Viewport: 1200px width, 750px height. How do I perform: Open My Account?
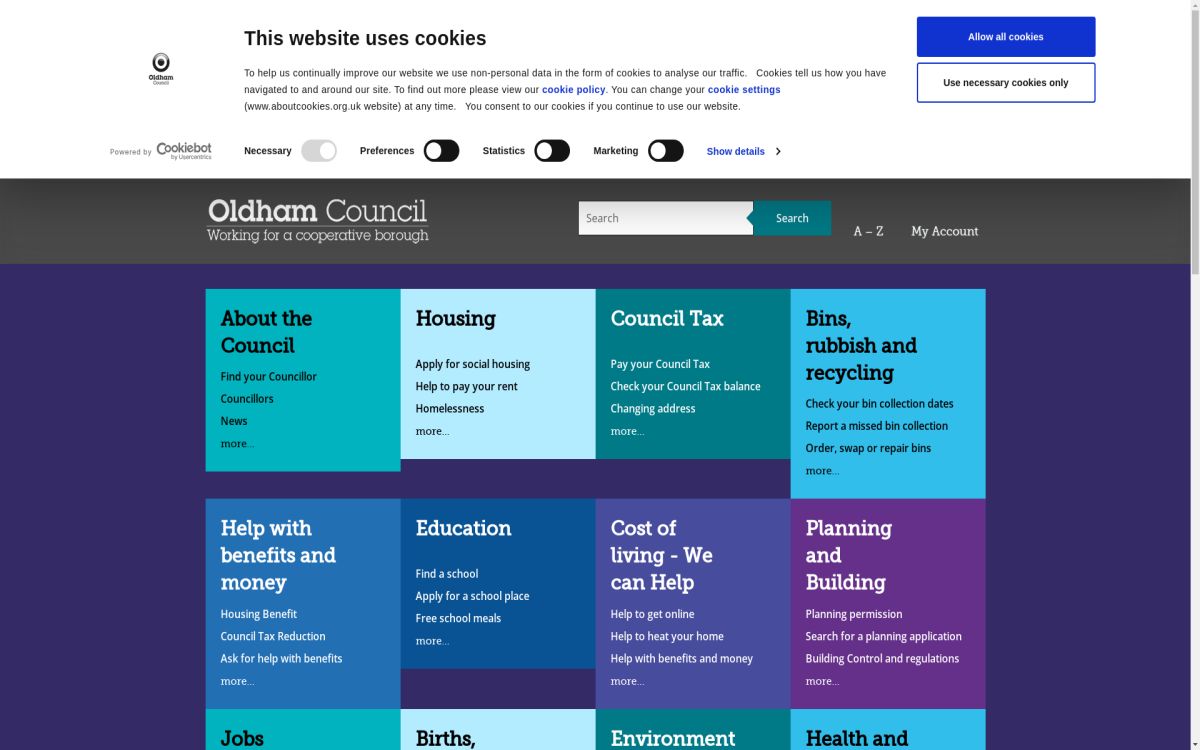[x=944, y=231]
